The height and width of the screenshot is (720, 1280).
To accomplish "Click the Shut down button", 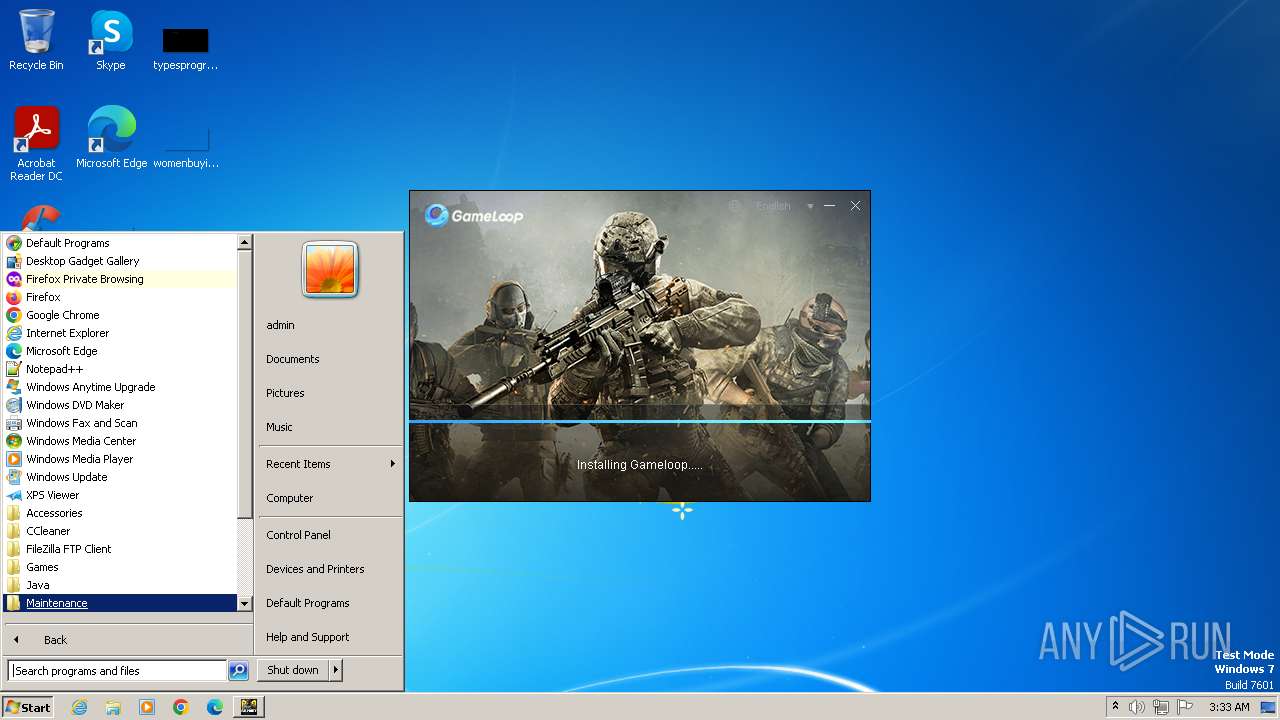I will tap(293, 670).
